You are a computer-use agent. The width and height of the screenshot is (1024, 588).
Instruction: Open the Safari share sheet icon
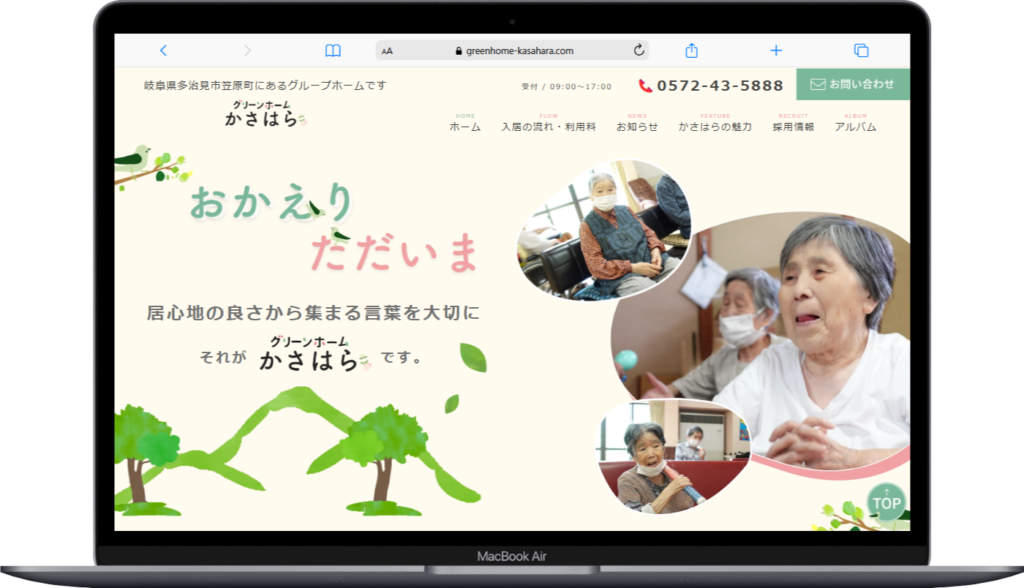692,50
